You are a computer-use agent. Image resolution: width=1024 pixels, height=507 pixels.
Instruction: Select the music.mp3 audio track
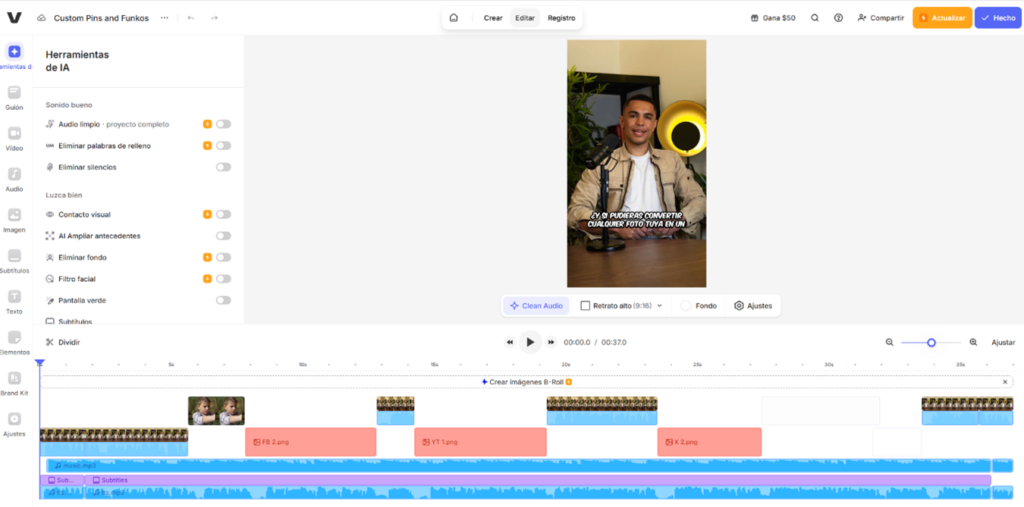[x=519, y=466]
